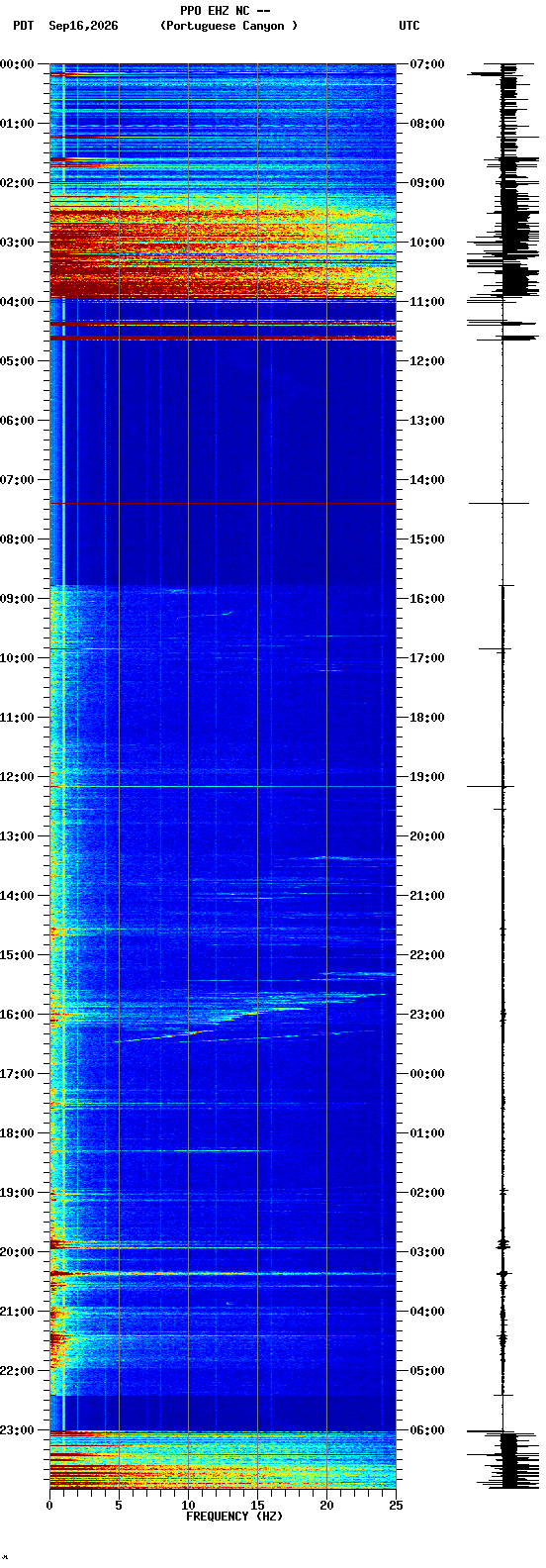Select the "(Portuguese Canyon )" location label
This screenshot has height=1568, width=546.
[228, 26]
